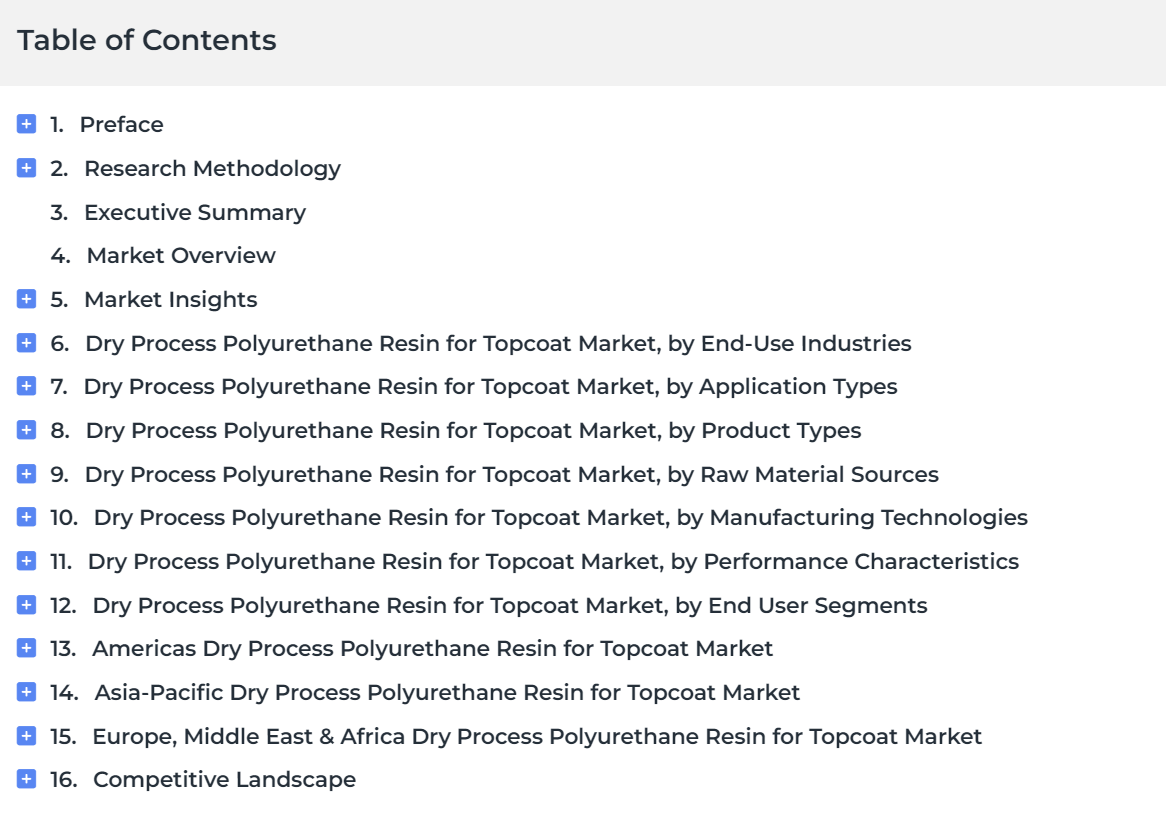The width and height of the screenshot is (1166, 815).
Task: Select the Market Overview entry
Action: tap(181, 256)
